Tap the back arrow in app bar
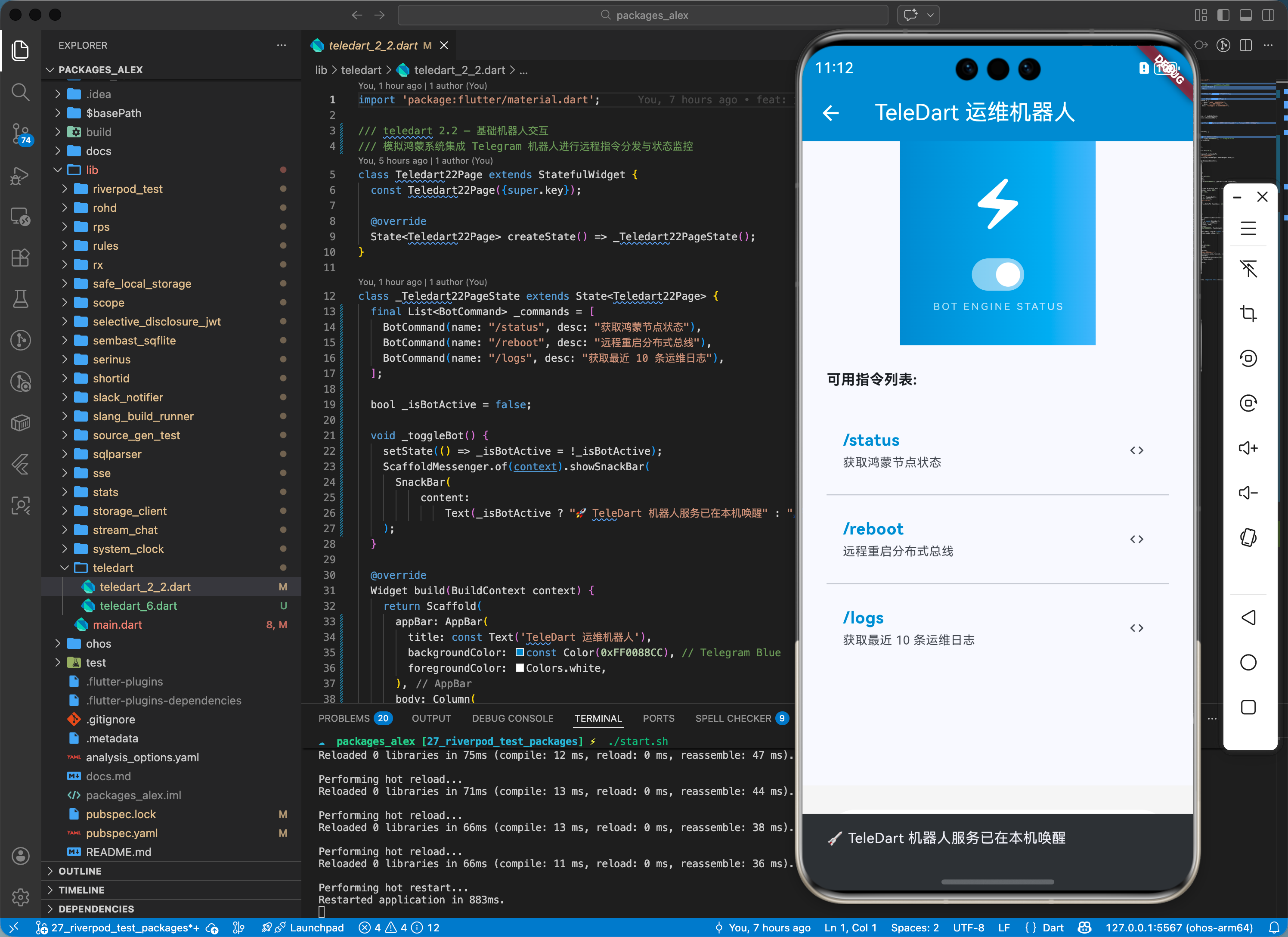1288x937 pixels. pos(830,113)
